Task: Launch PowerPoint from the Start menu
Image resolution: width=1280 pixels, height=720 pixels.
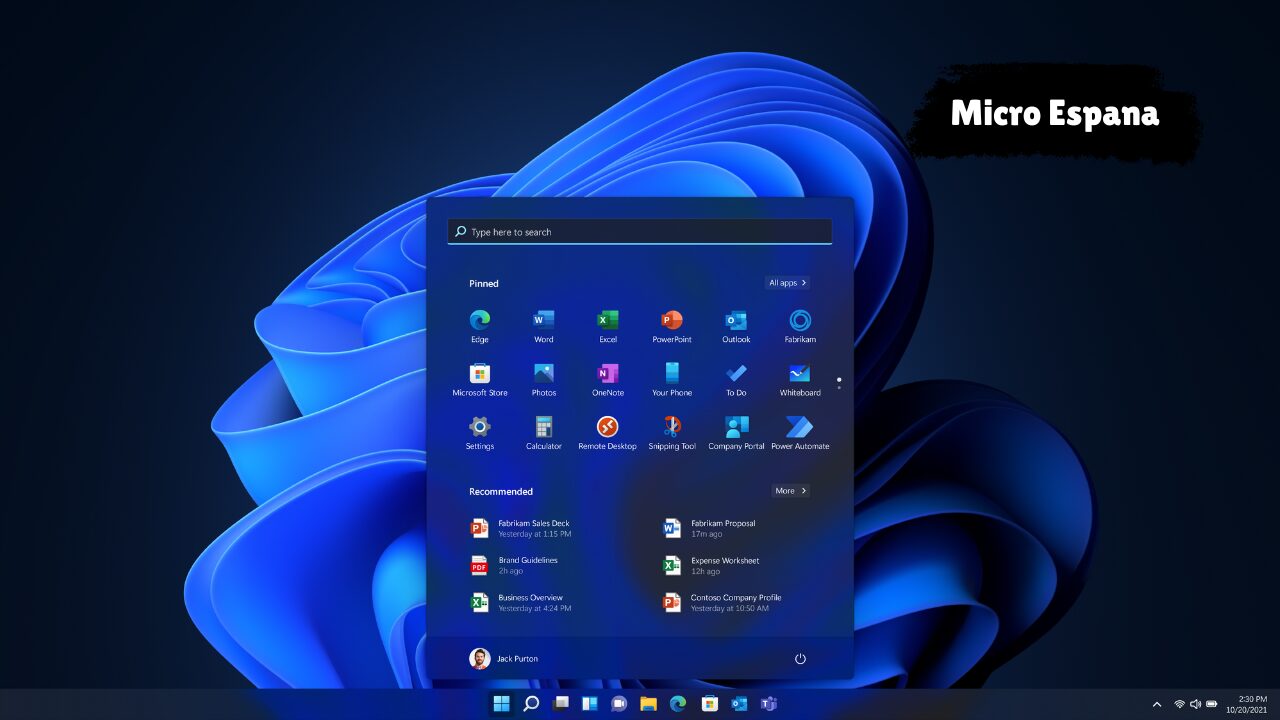Action: tap(672, 321)
